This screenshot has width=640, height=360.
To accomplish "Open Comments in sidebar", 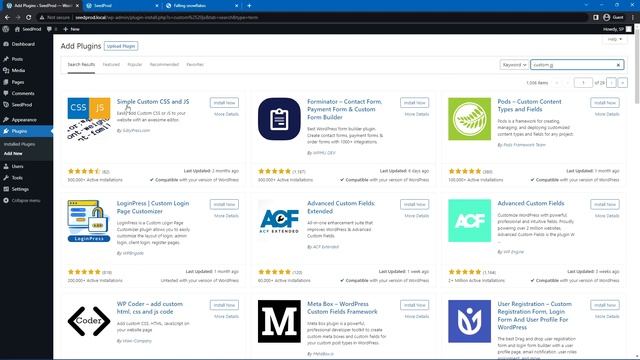I will (x=23, y=93).
